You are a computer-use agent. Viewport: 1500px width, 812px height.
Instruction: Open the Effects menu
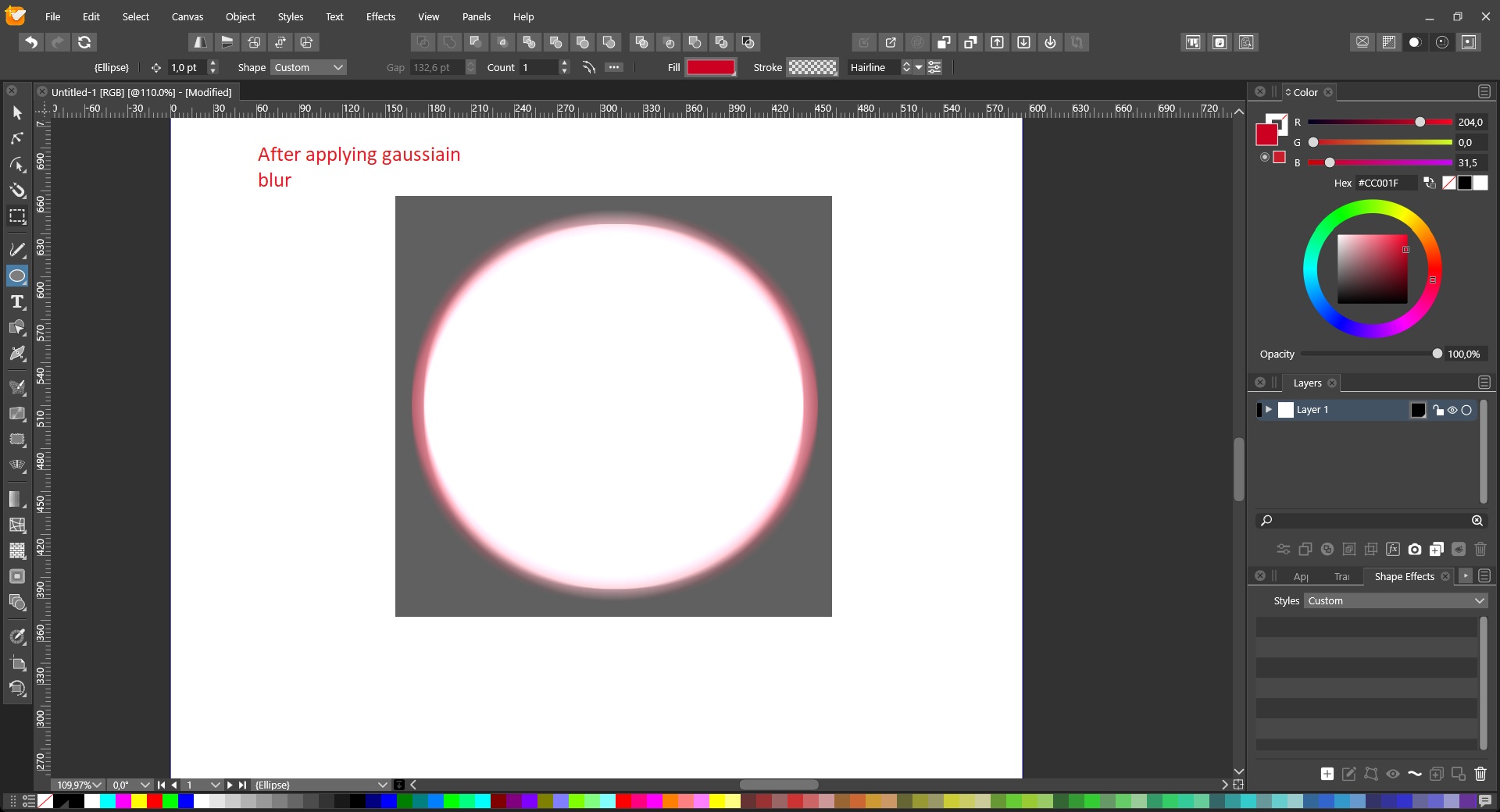pos(380,16)
